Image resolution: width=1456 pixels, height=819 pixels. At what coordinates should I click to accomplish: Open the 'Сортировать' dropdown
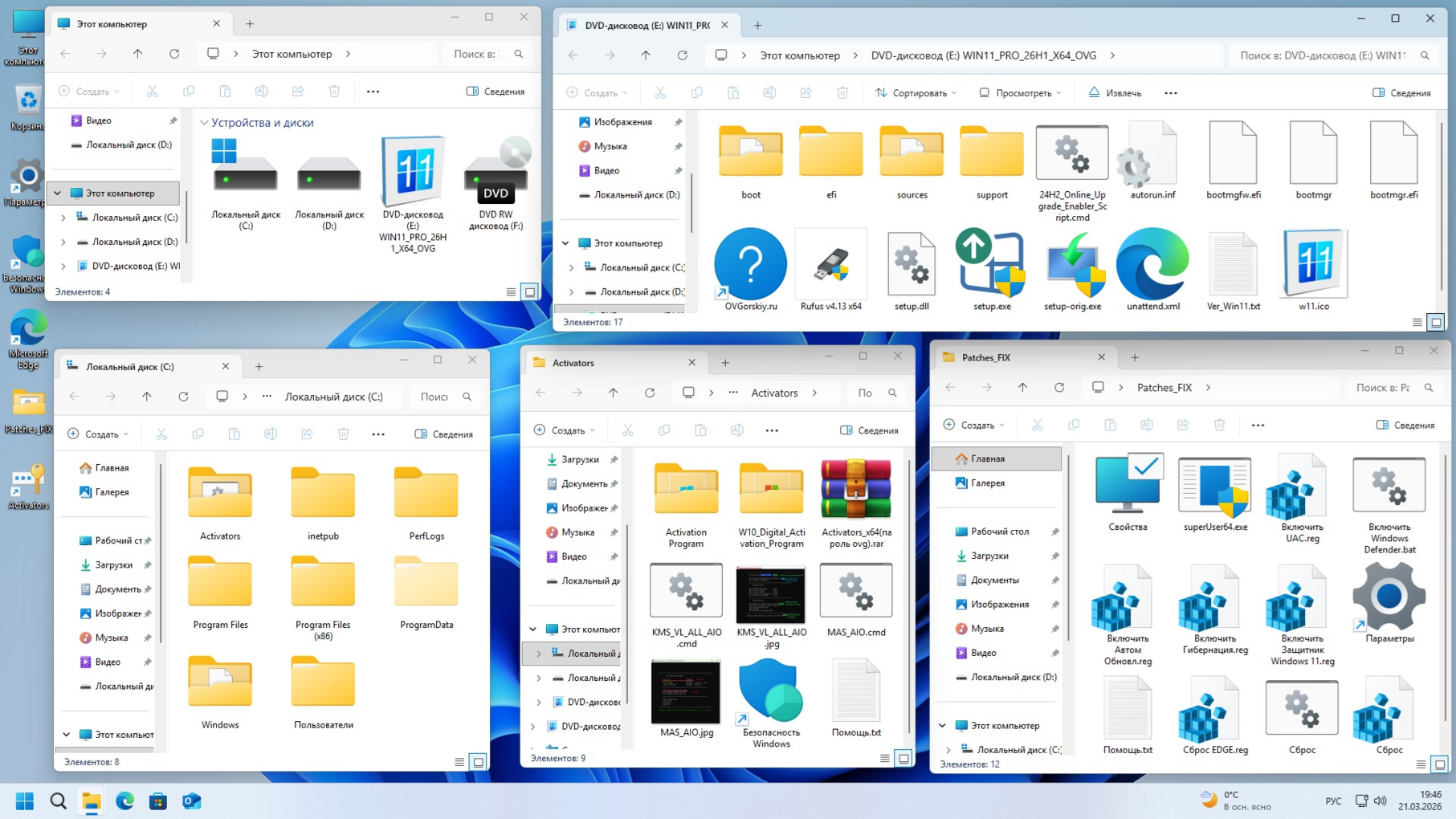pos(916,93)
